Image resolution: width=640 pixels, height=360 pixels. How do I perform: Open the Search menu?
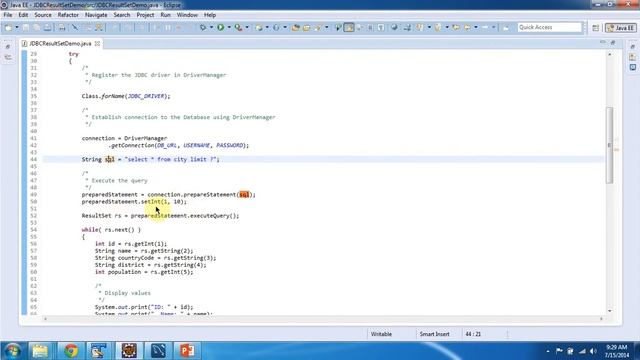[x=122, y=15]
